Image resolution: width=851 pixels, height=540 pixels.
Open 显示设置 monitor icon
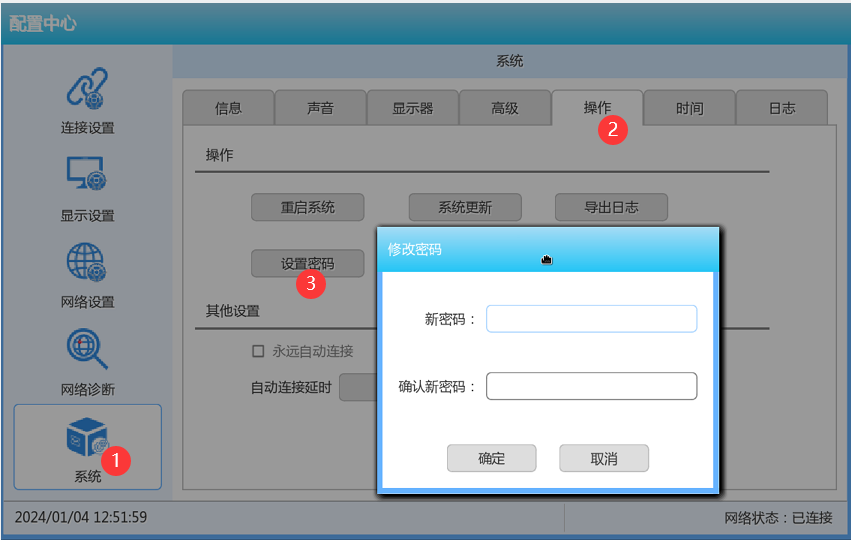(x=87, y=174)
